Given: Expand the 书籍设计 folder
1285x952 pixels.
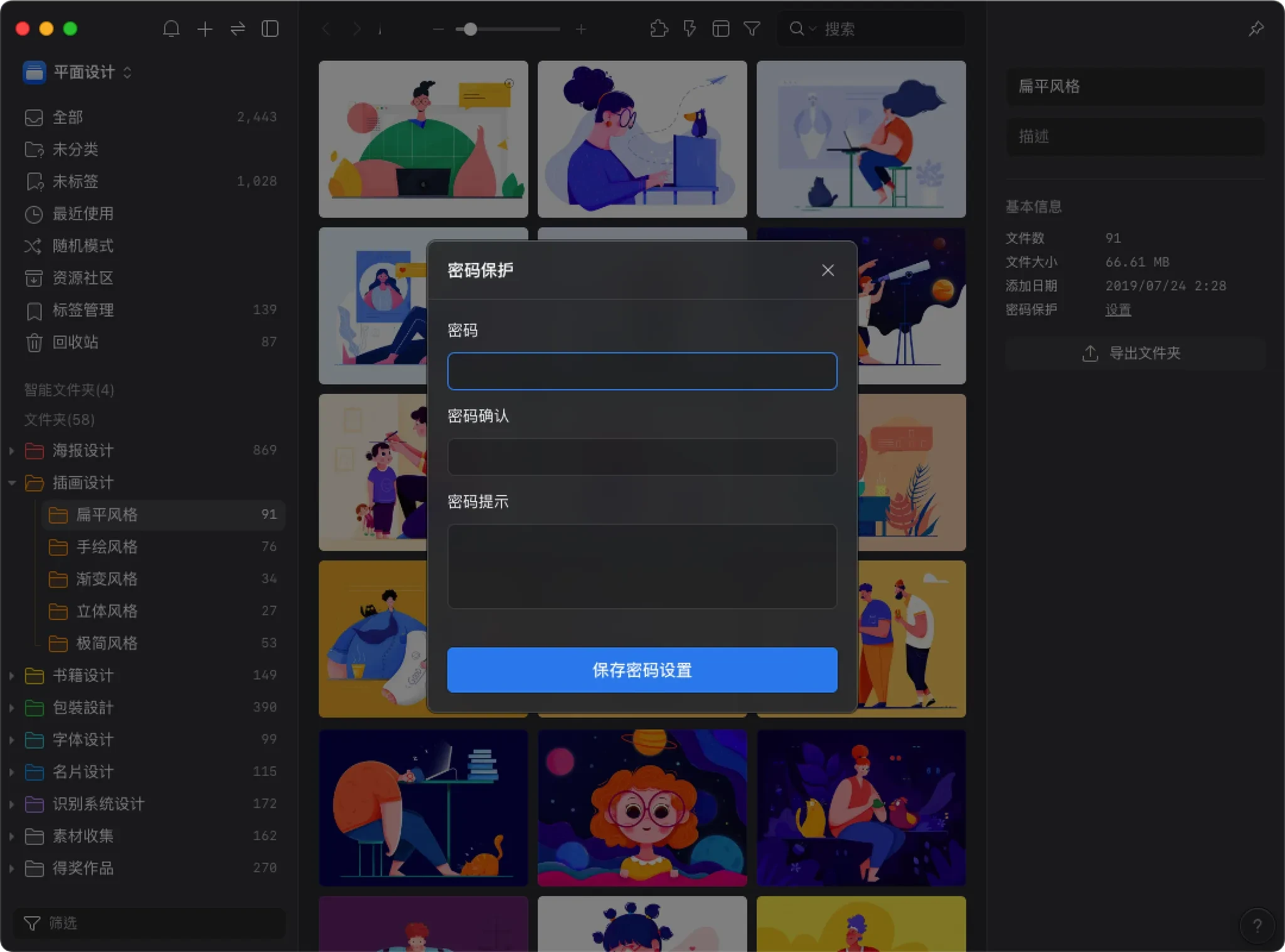Looking at the screenshot, I should click(x=11, y=675).
